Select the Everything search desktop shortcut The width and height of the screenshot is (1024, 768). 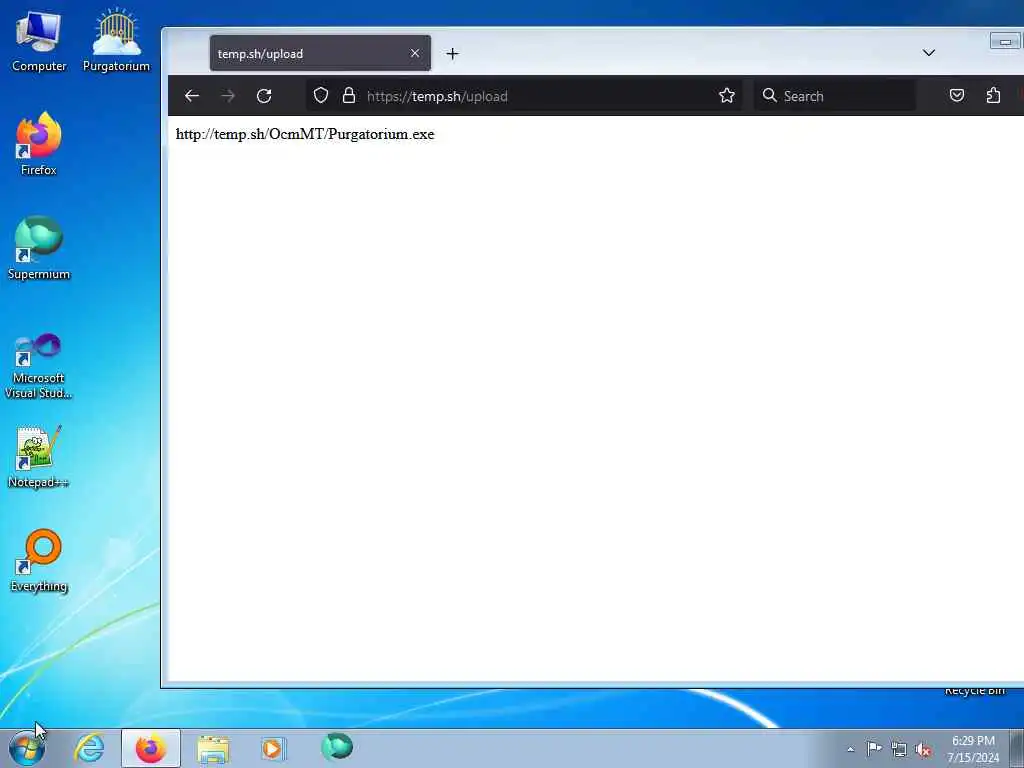click(39, 560)
